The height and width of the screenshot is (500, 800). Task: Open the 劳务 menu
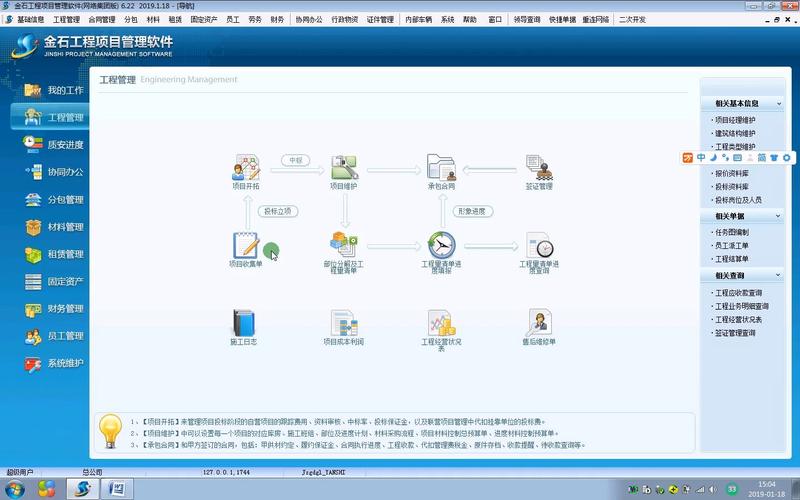255,19
